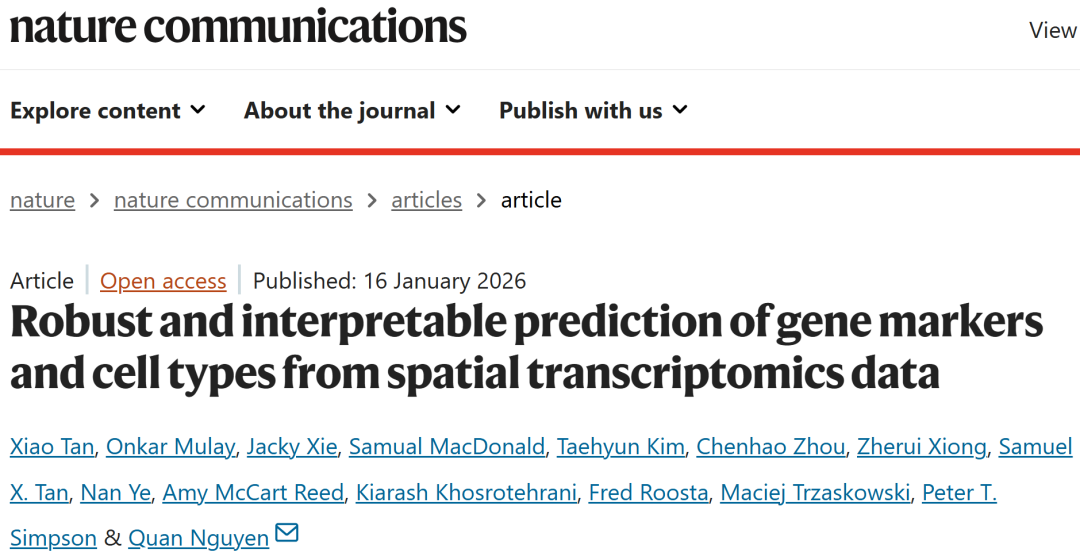Open the About the journal dropdown
This screenshot has width=1080, height=560.
pos(352,110)
